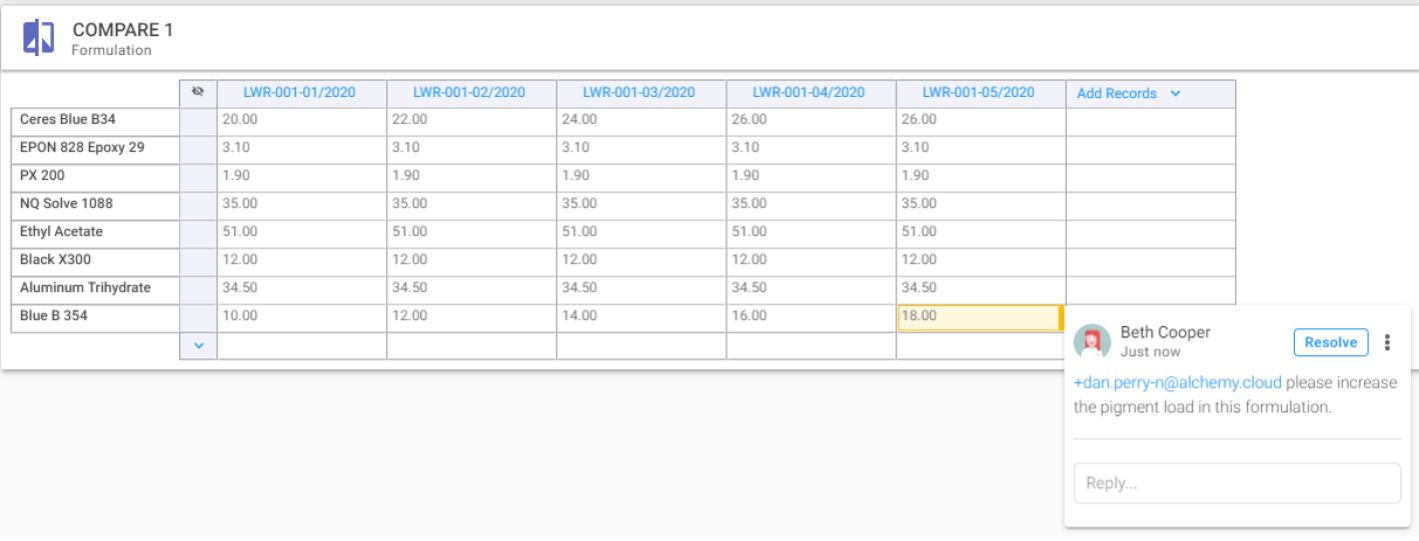This screenshot has width=1419, height=541.
Task: Click the 16.00 cell for Blue B 354
Action: 811,316
